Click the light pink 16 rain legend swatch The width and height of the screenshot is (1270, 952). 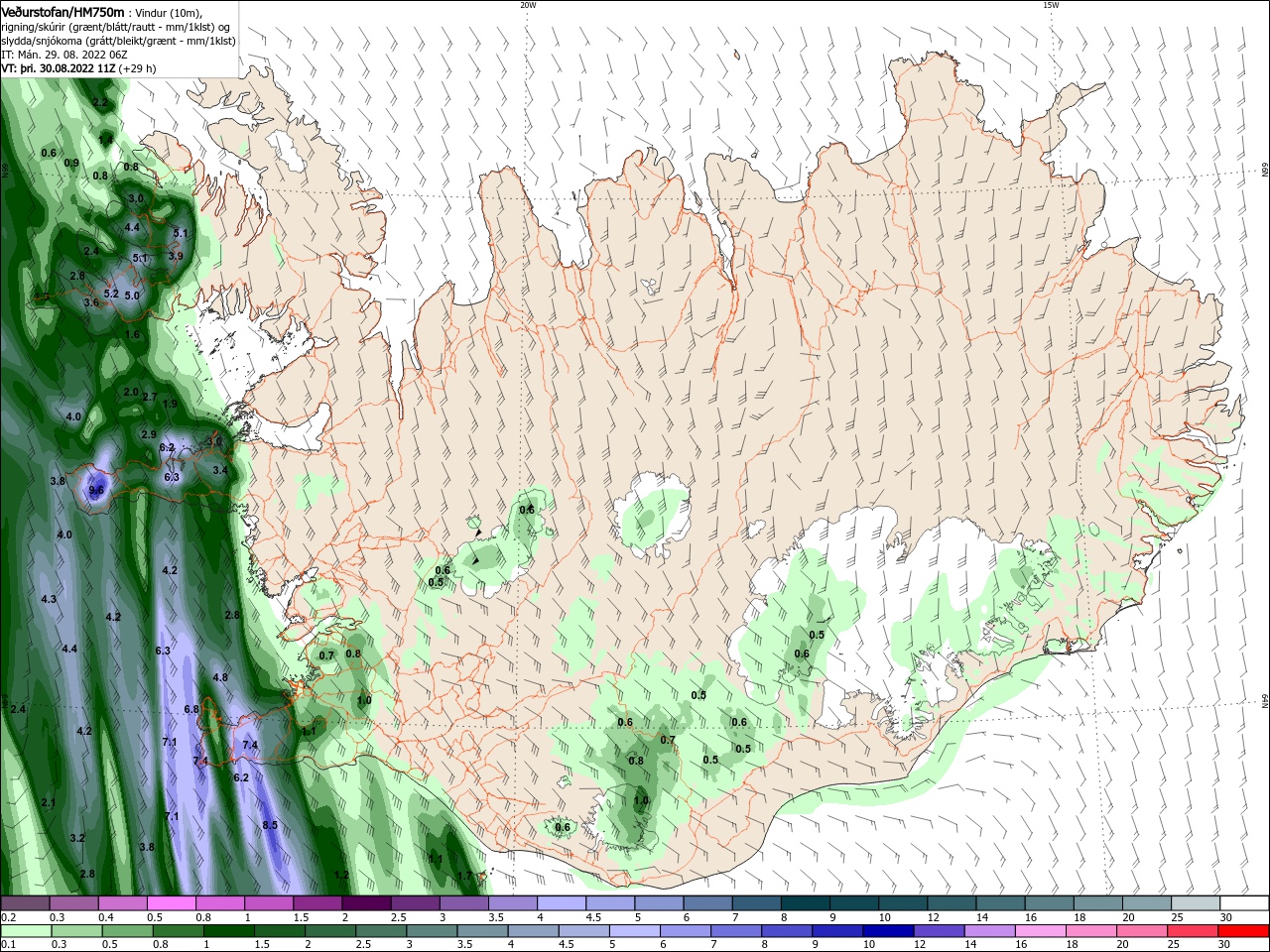click(1040, 931)
